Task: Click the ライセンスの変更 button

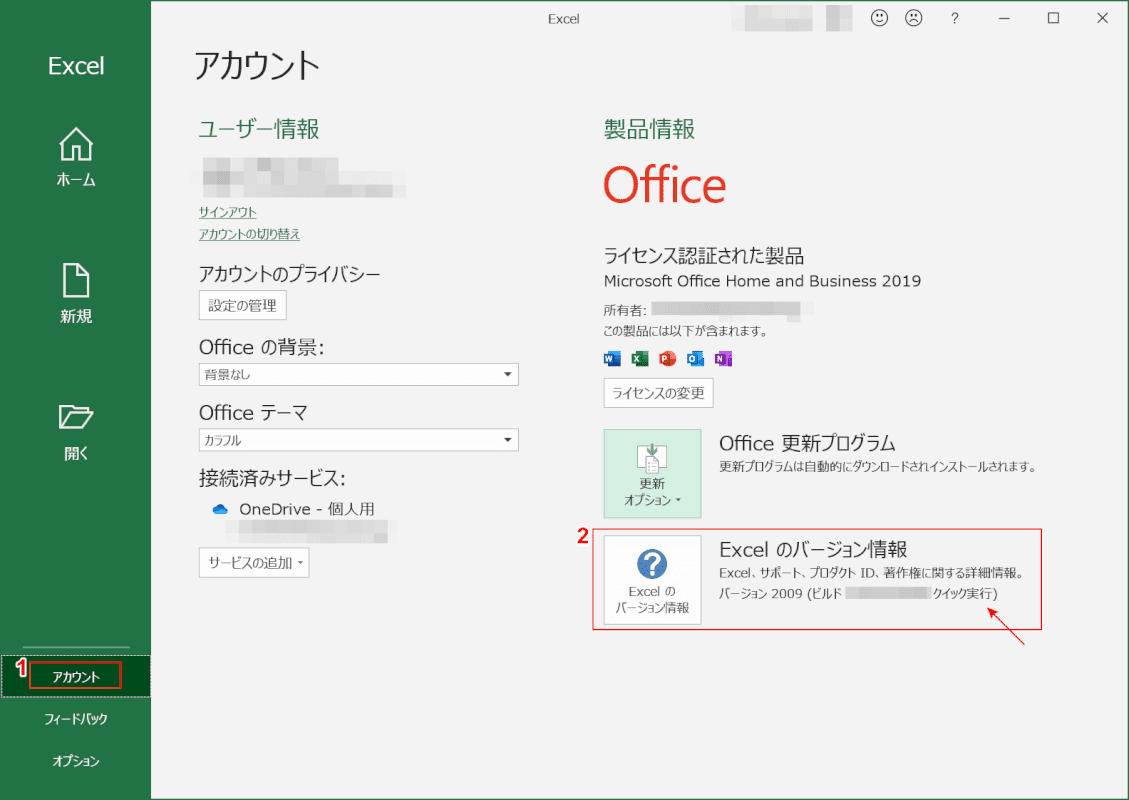Action: tap(658, 393)
